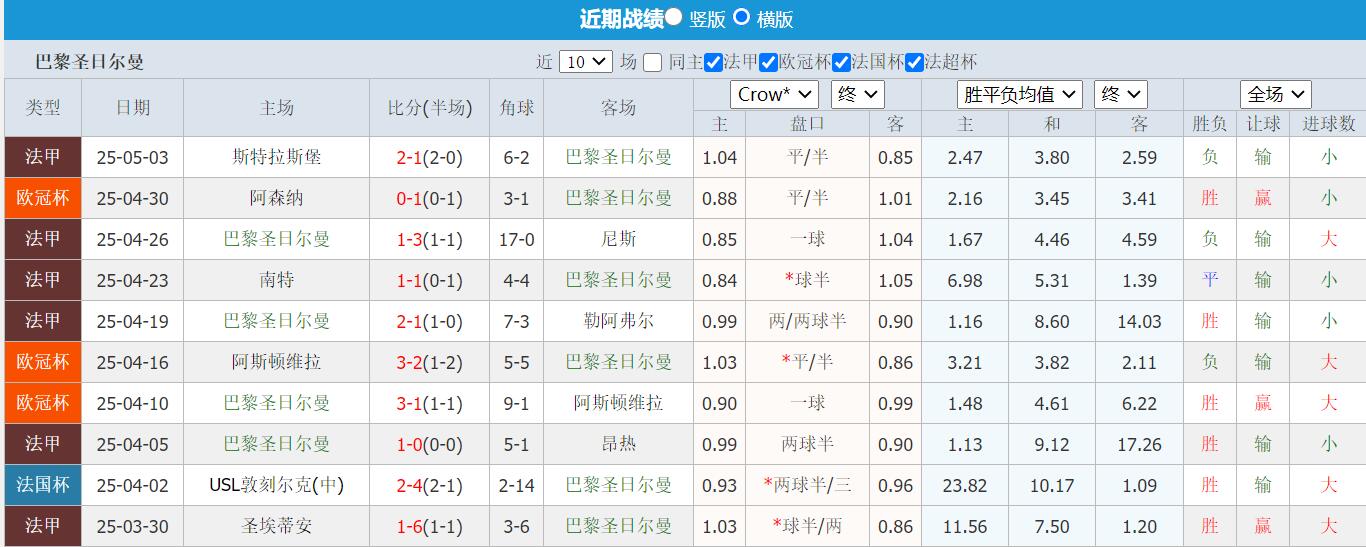Viewport: 1366px width, 547px height.
Task: Select the 横版 radio button
Action: [x=742, y=17]
